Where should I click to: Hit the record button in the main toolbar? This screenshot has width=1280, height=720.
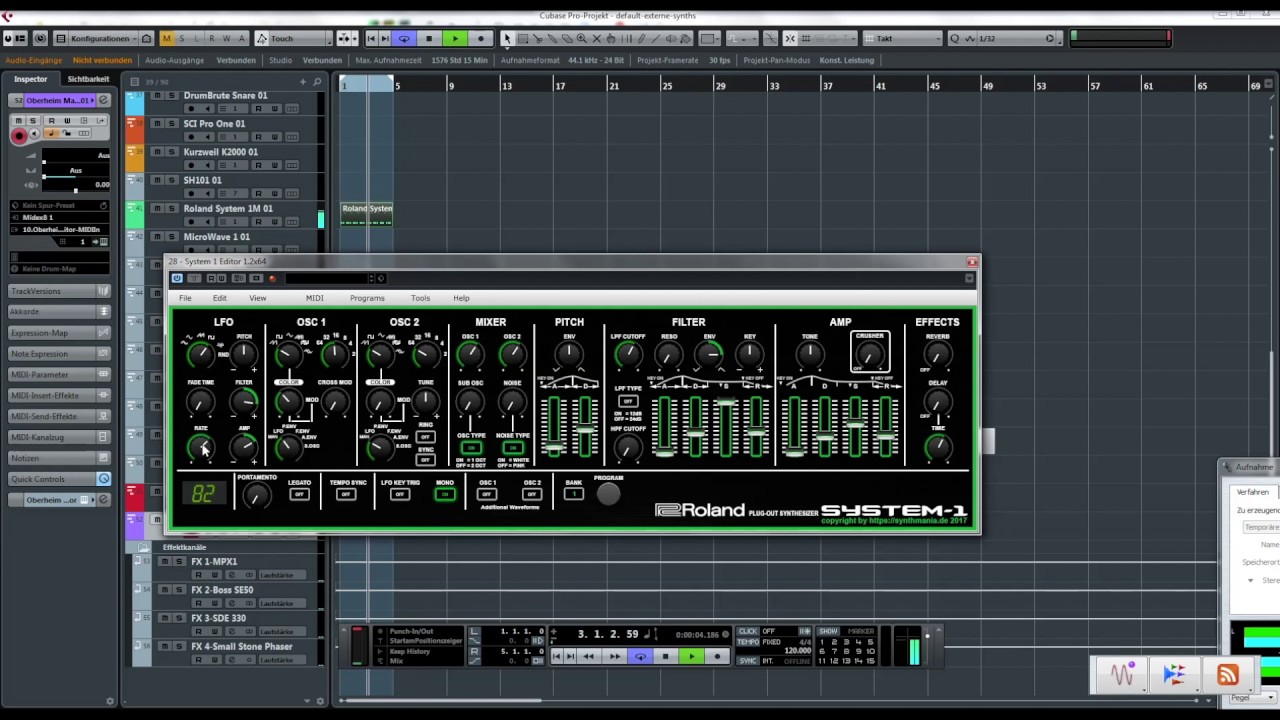pos(481,38)
